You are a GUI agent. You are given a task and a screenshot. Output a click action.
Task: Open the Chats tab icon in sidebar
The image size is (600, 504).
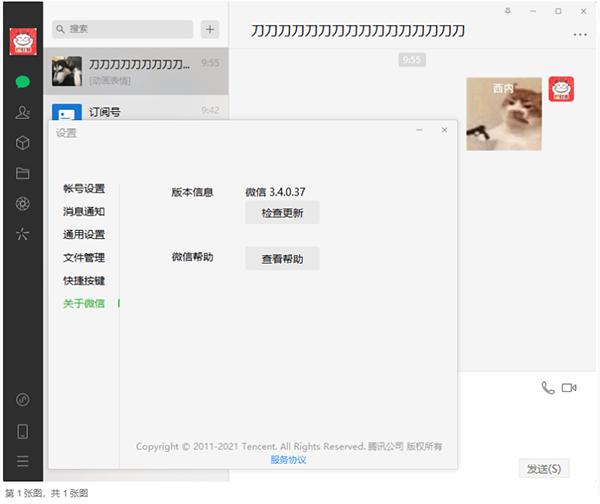pos(23,82)
